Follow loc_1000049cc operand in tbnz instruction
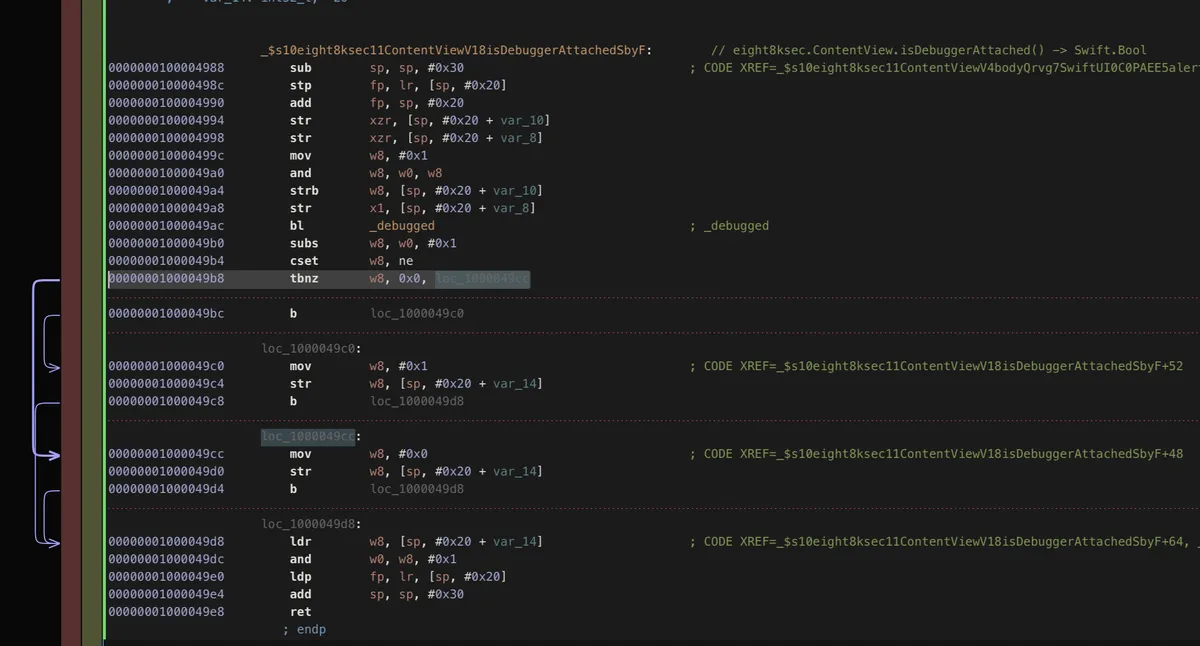Viewport: 1200px width, 646px height. pyautogui.click(x=482, y=279)
